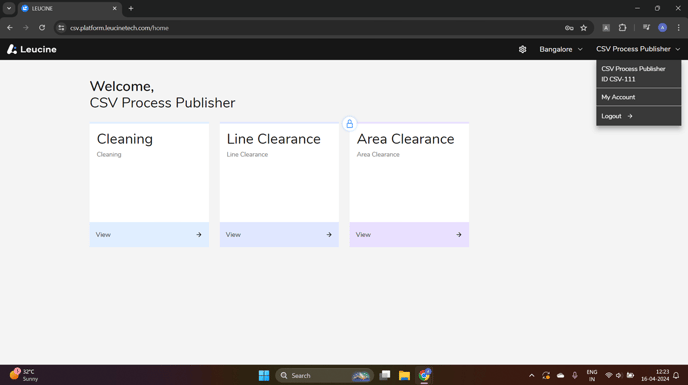Click CSV Process Publisher ID CSV-111 menu entry
The width and height of the screenshot is (688, 385).
click(638, 74)
